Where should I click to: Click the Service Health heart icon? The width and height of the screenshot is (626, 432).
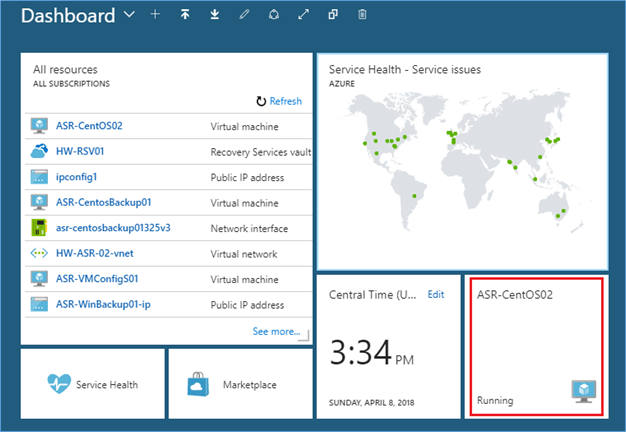[59, 384]
